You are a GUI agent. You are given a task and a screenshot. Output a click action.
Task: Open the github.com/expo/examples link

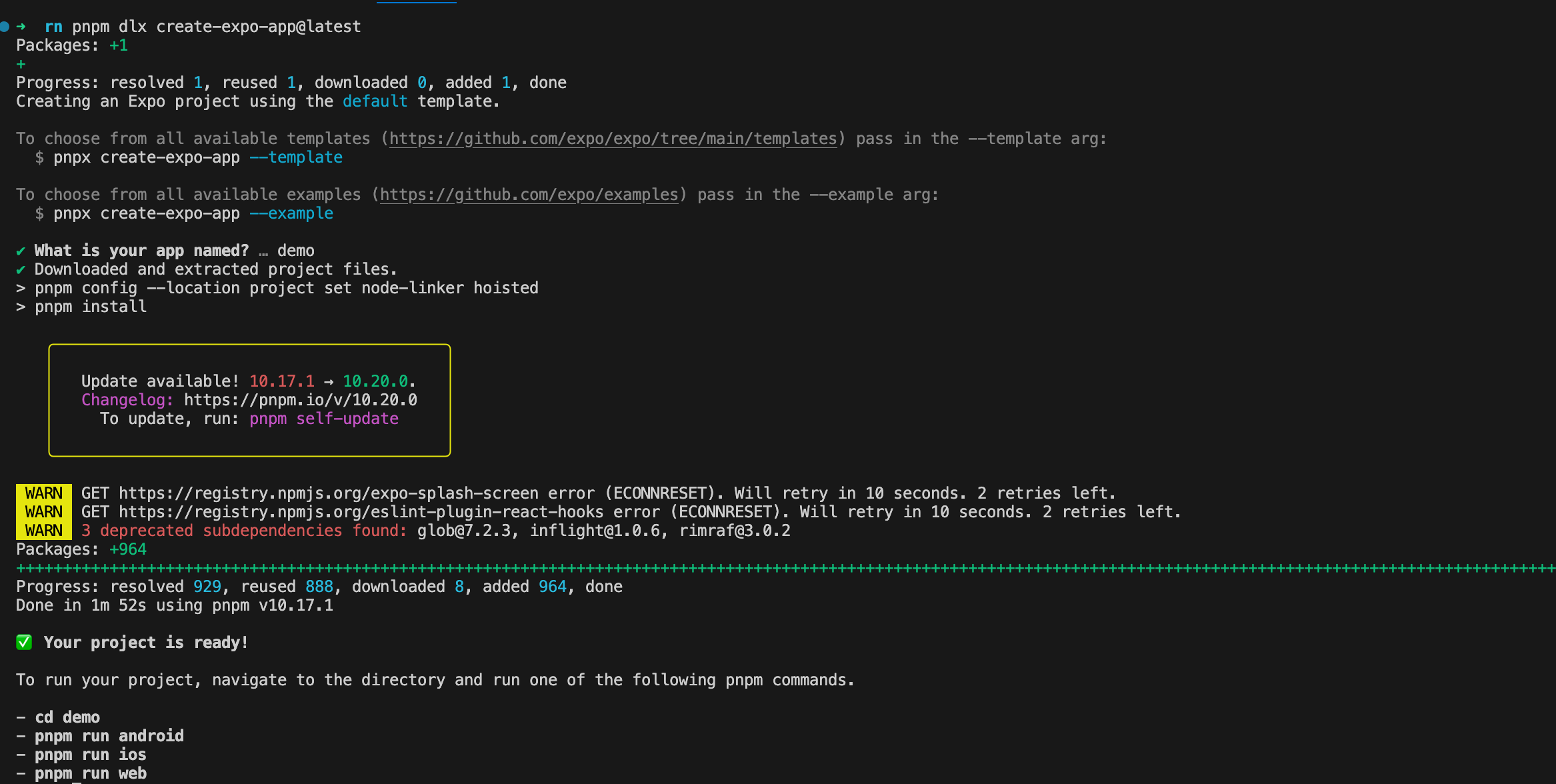coord(529,195)
